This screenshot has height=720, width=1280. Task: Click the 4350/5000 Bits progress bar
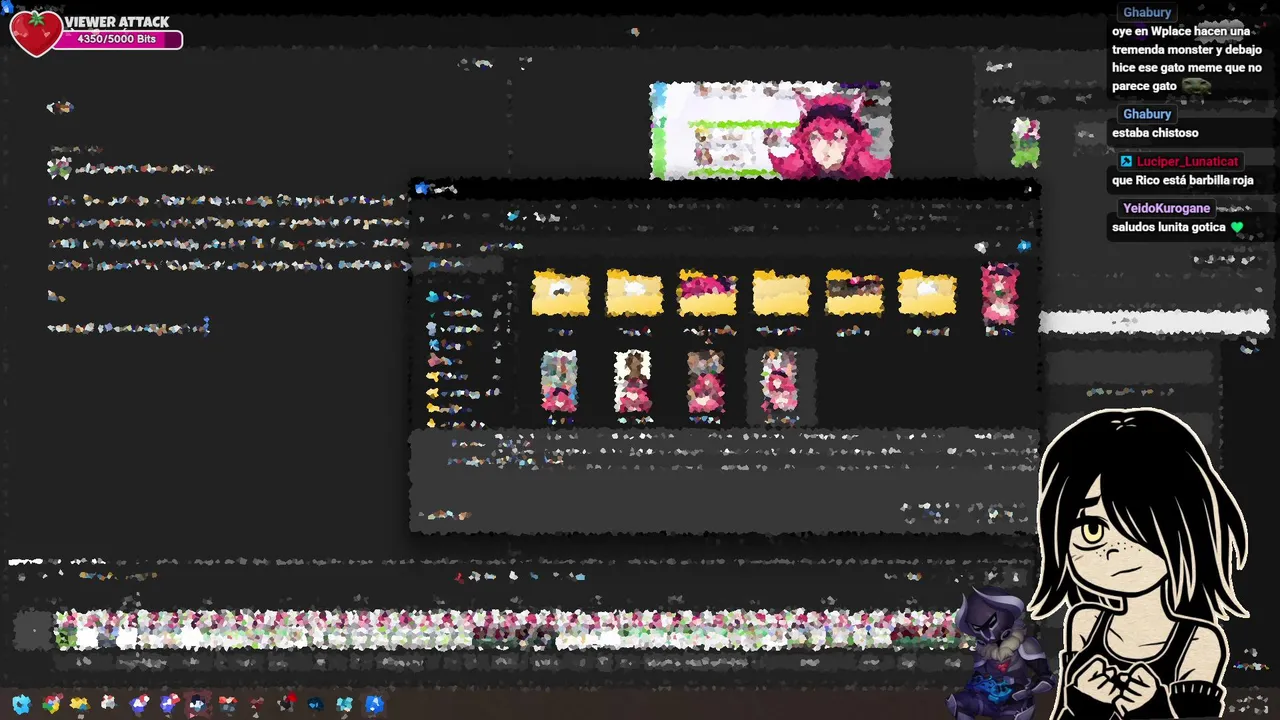[118, 40]
